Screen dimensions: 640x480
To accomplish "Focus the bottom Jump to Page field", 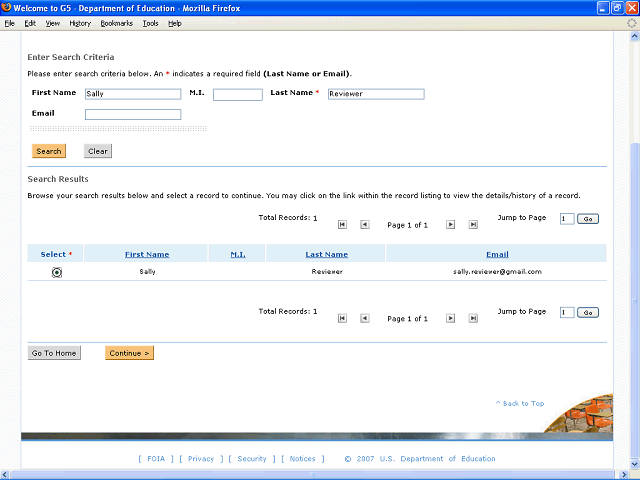I will 567,312.
